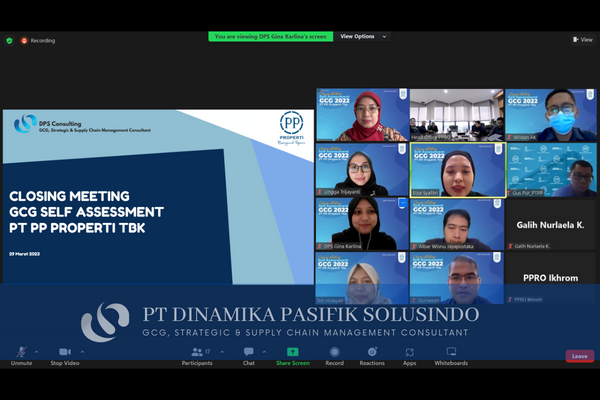Click the screen-sharing notification banner

click(x=271, y=36)
